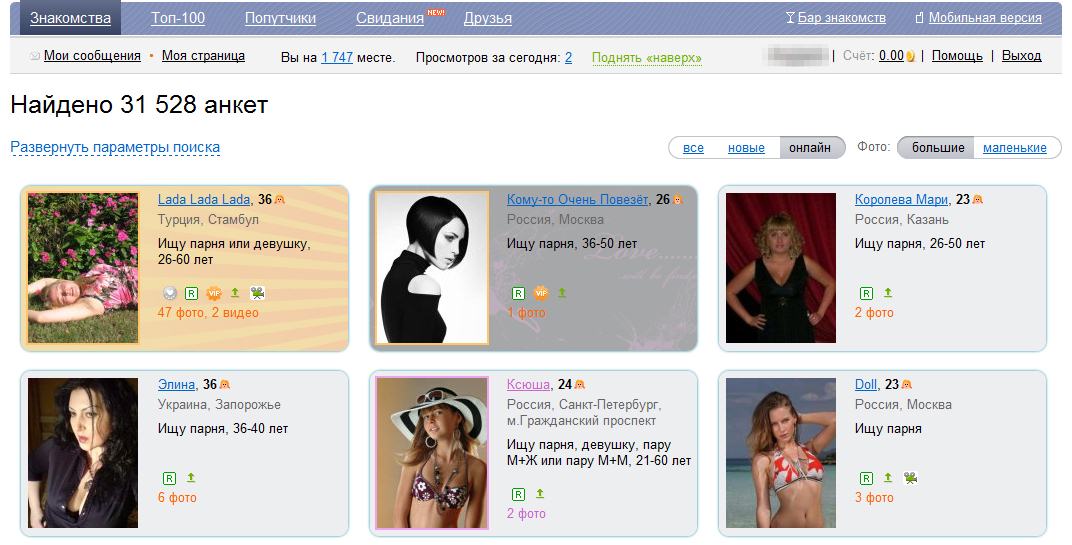Open the Помощь link
Image resolution: width=1072 pixels, height=545 pixels.
[957, 56]
